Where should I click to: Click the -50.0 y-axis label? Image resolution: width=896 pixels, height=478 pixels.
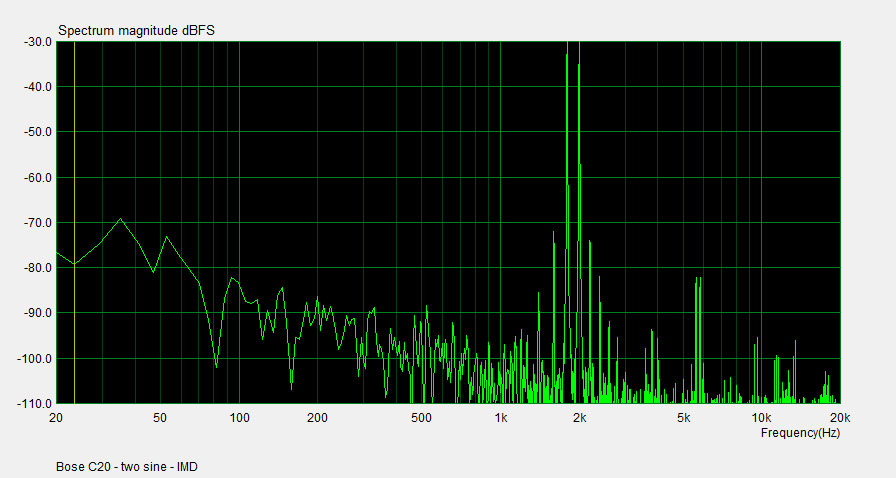[x=38, y=132]
